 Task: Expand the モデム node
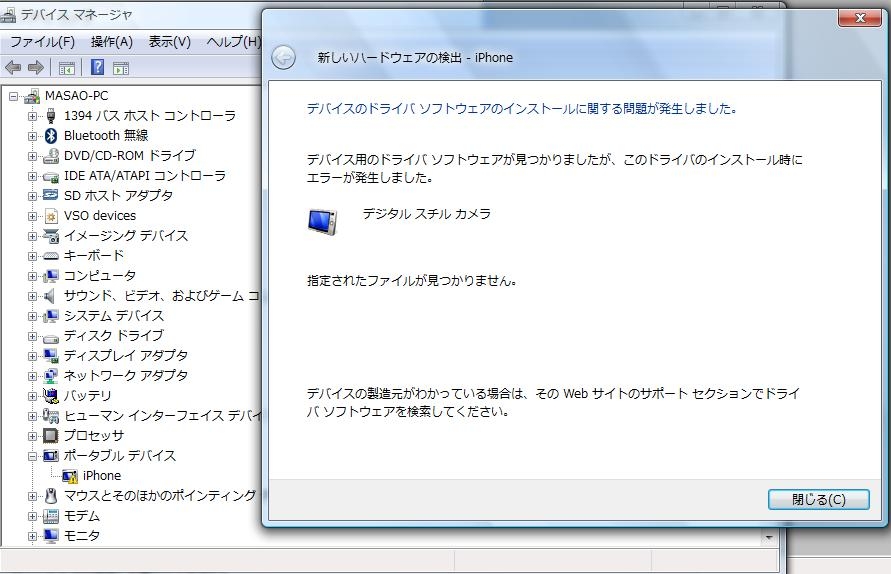pos(32,517)
